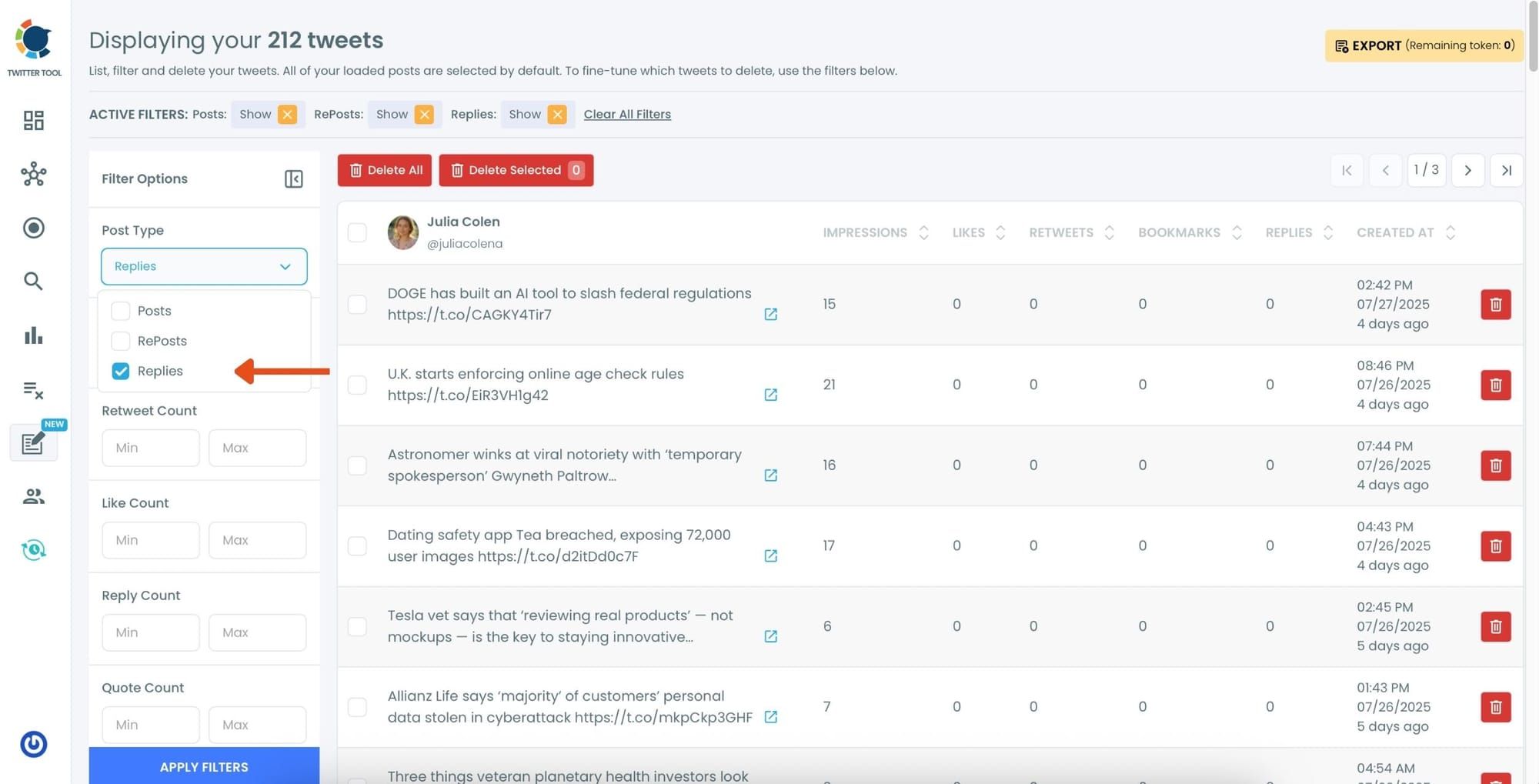Open the users group sidebar icon
Viewport: 1539px width, 784px height.
(33, 496)
